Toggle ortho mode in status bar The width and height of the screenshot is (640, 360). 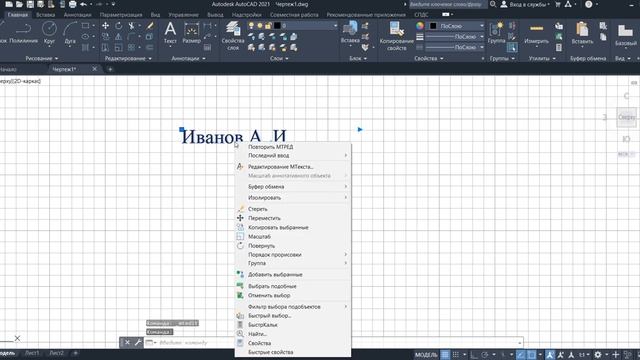pyautogui.click(x=474, y=355)
